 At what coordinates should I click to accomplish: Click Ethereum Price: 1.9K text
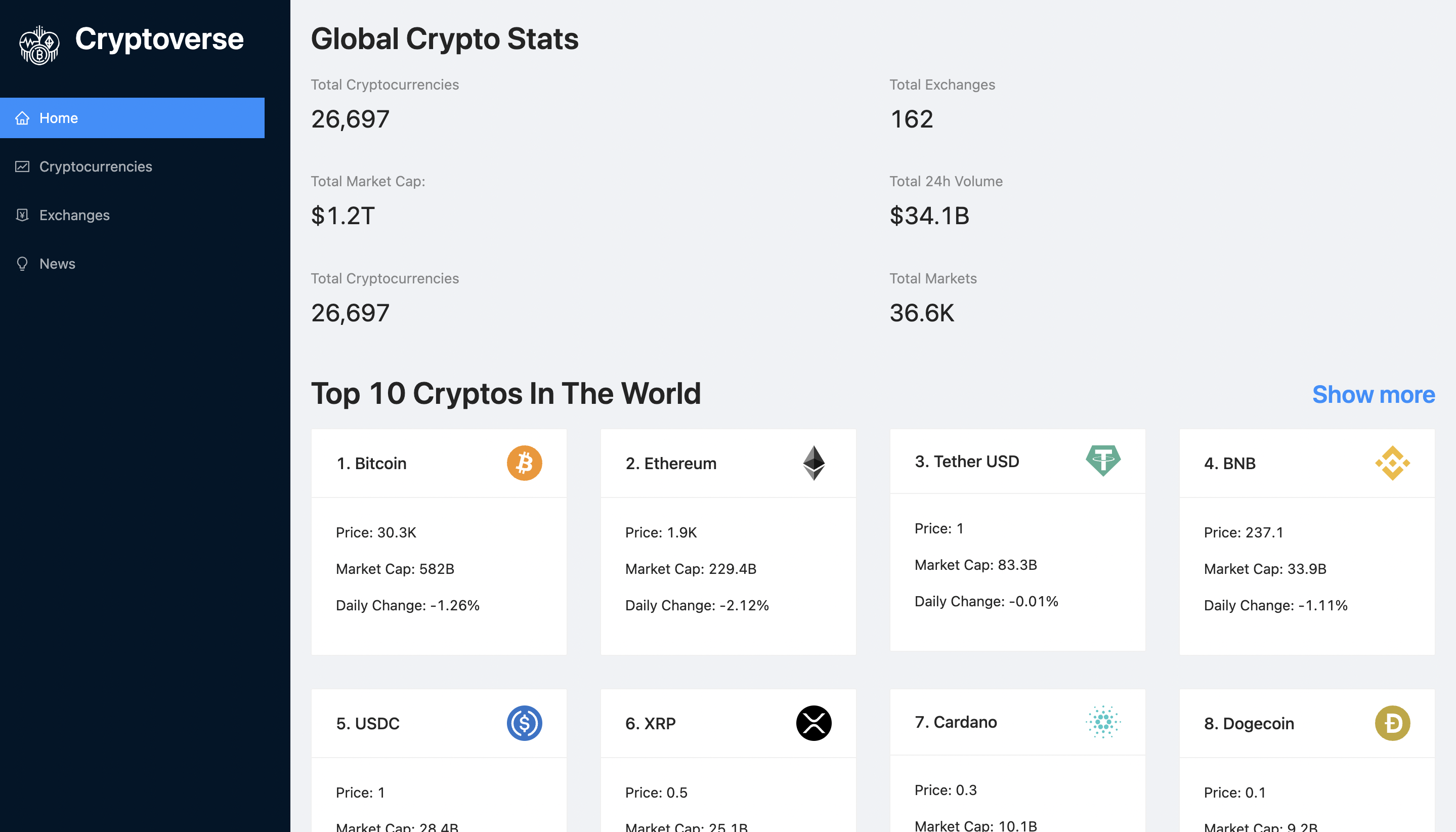pyautogui.click(x=661, y=532)
